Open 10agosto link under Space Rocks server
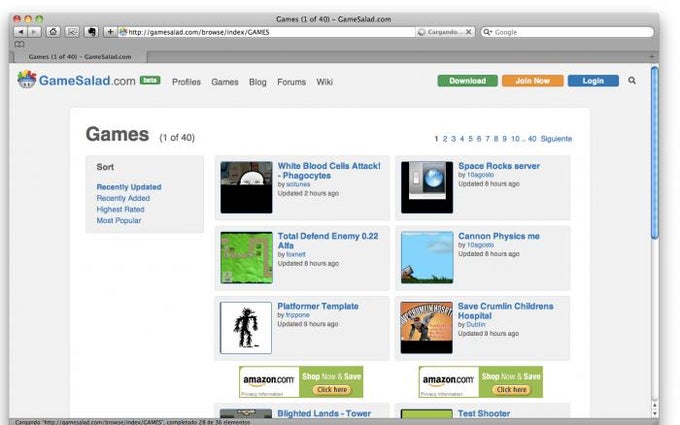The height and width of the screenshot is (425, 680). pos(480,175)
